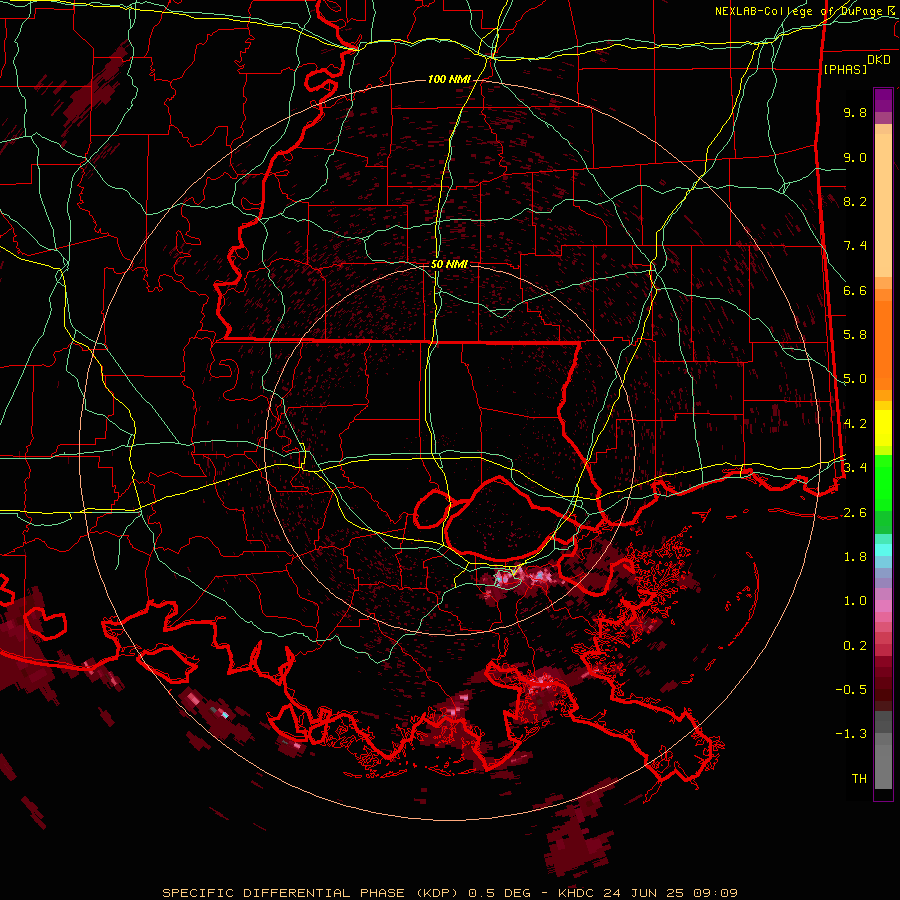Click the -0.5 value on the scale
The height and width of the screenshot is (900, 900).
coord(851,690)
